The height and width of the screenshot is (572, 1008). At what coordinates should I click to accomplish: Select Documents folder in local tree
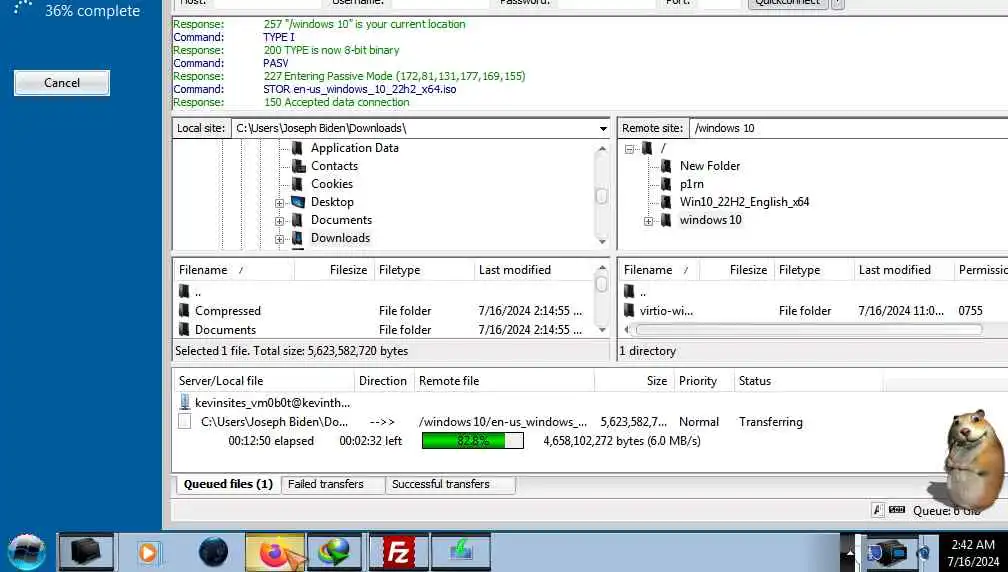[x=341, y=220]
